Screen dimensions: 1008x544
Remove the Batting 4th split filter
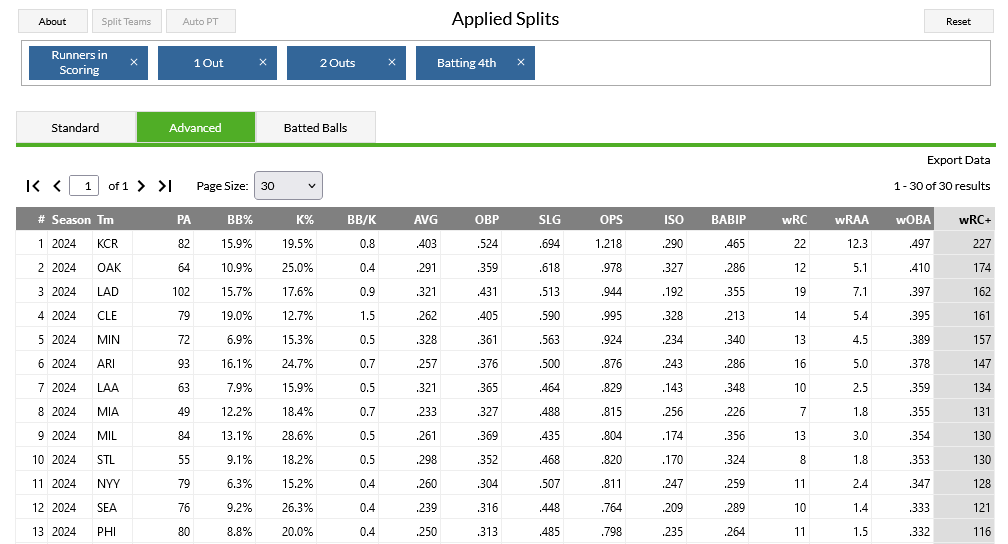(x=521, y=62)
